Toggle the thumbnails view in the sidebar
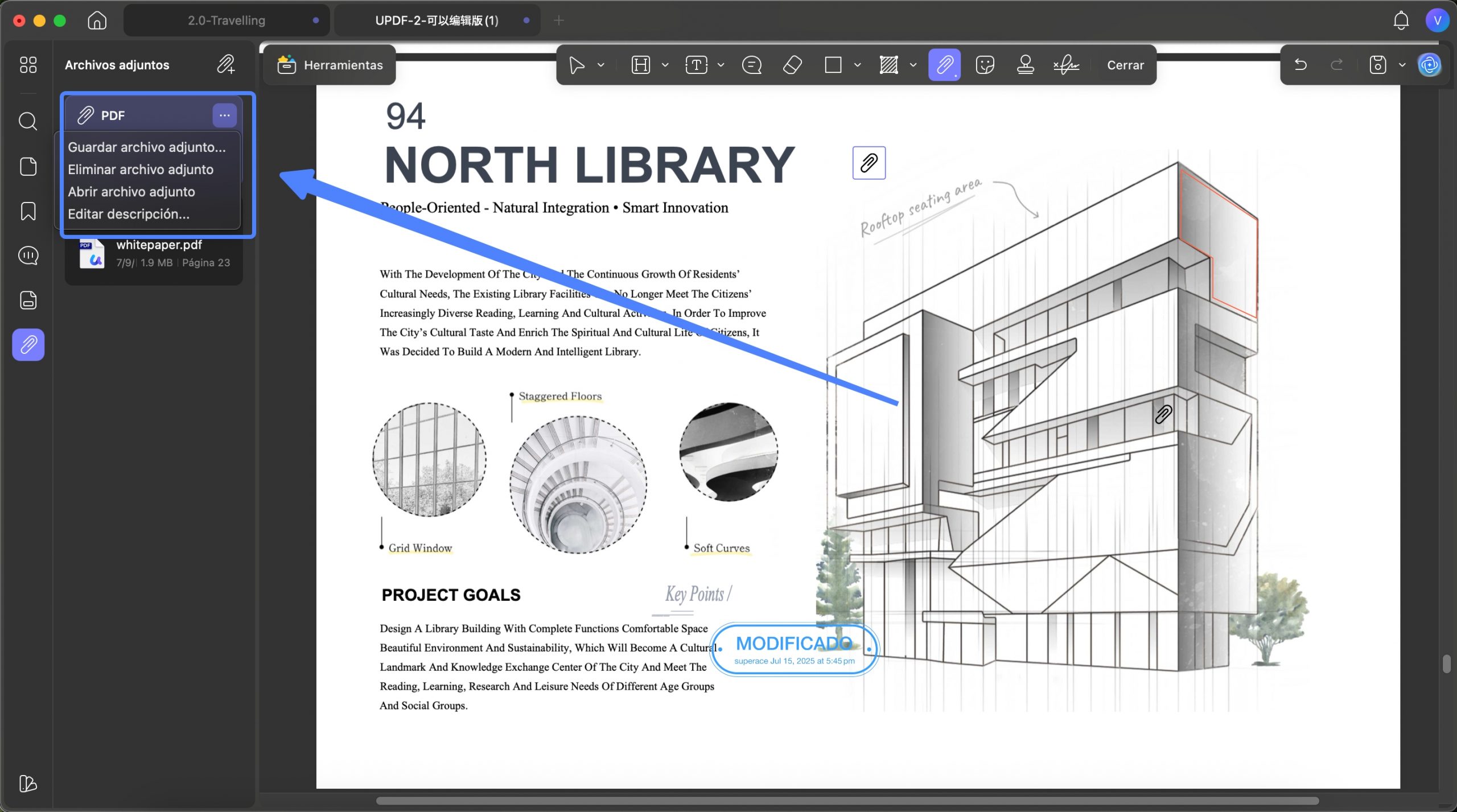This screenshot has width=1457, height=812. (x=28, y=65)
